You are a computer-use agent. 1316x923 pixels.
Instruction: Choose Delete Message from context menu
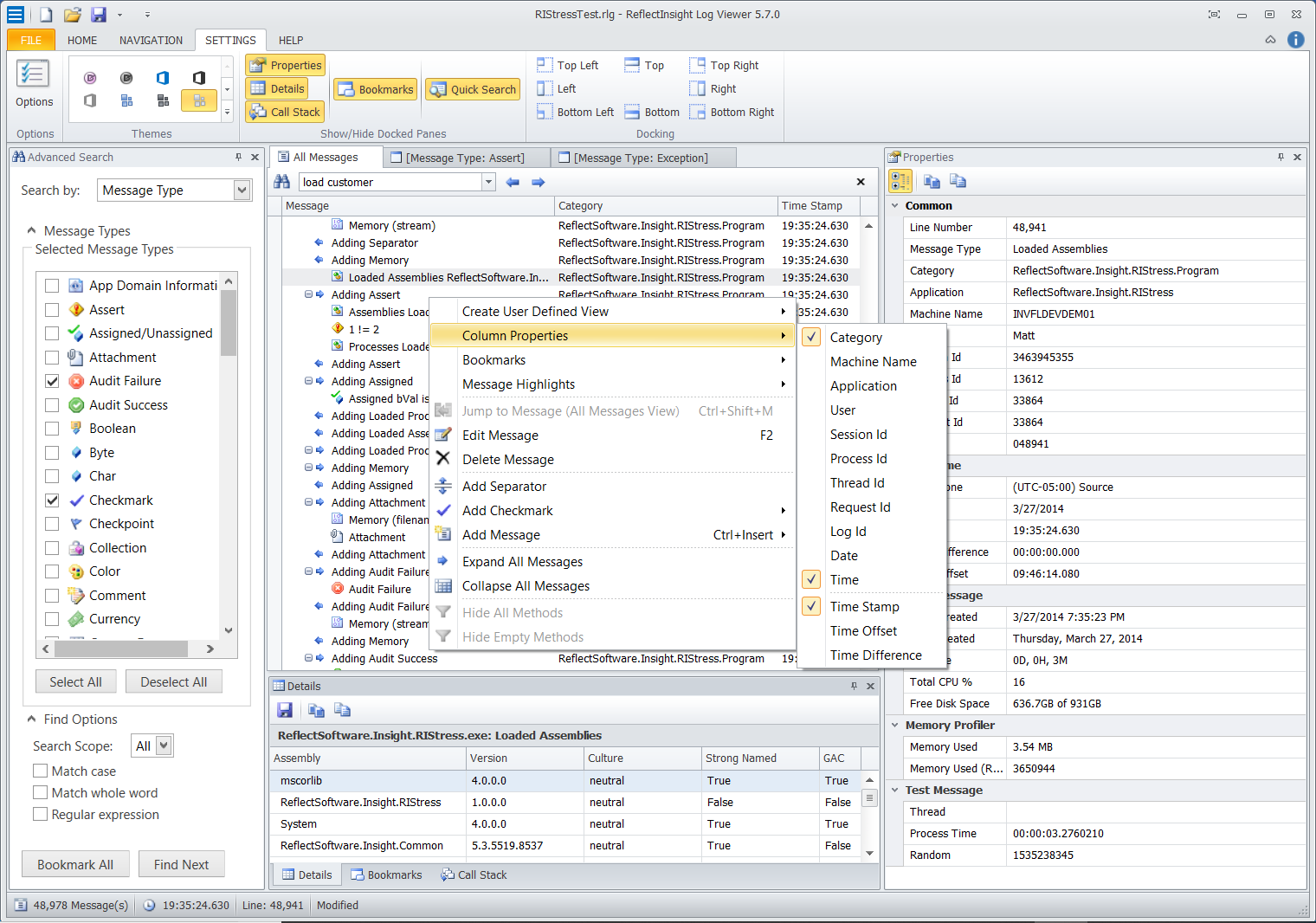613,460
